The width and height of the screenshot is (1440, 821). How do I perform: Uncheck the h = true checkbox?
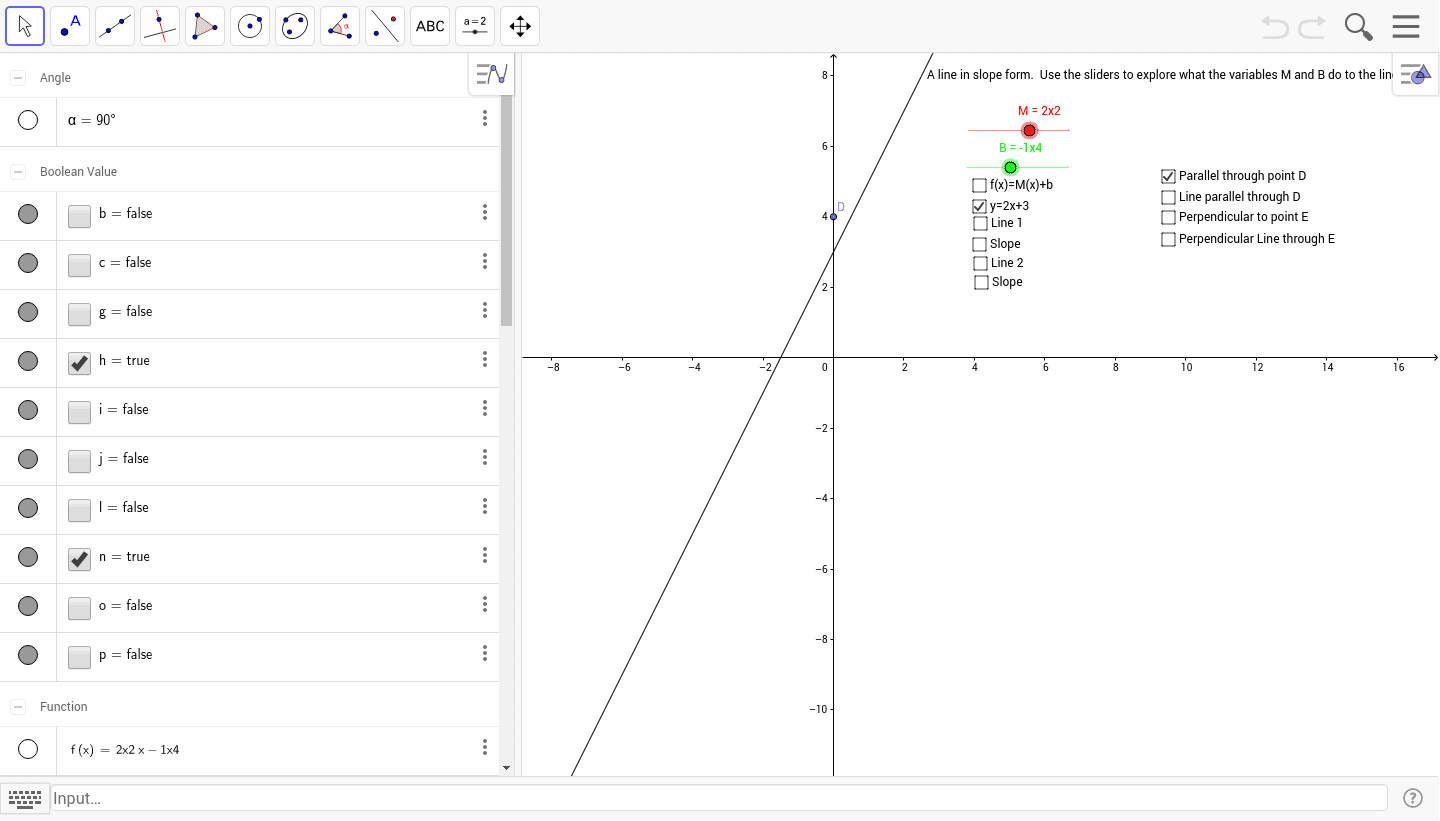[79, 362]
